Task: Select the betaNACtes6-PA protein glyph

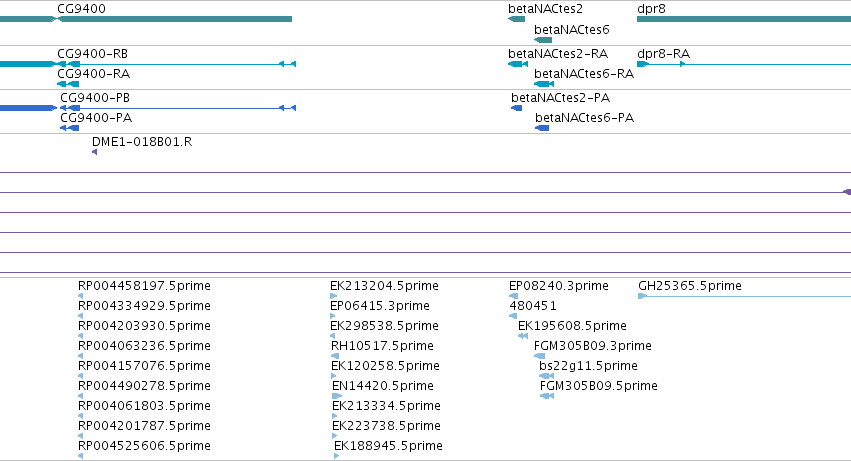Action: pos(542,128)
